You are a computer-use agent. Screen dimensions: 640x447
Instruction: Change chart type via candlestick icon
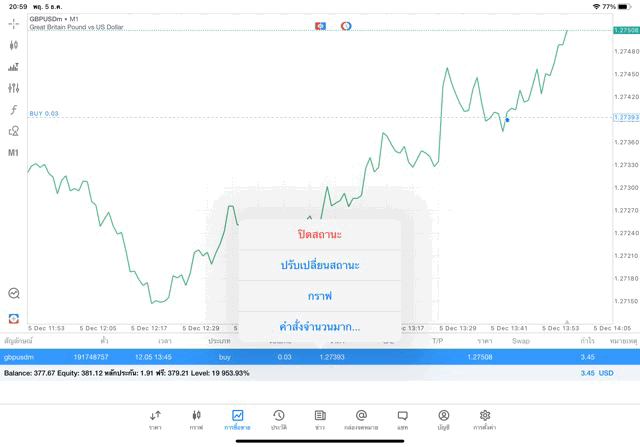[14, 45]
